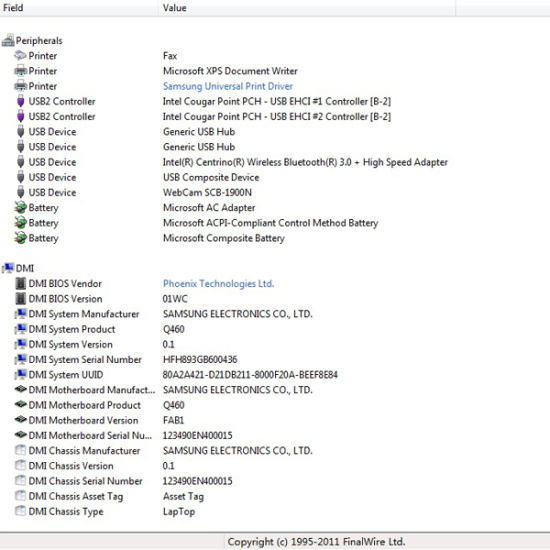This screenshot has width=550, height=550.
Task: Select the DMI Chassis Asset Tag row
Action: click(x=275, y=496)
